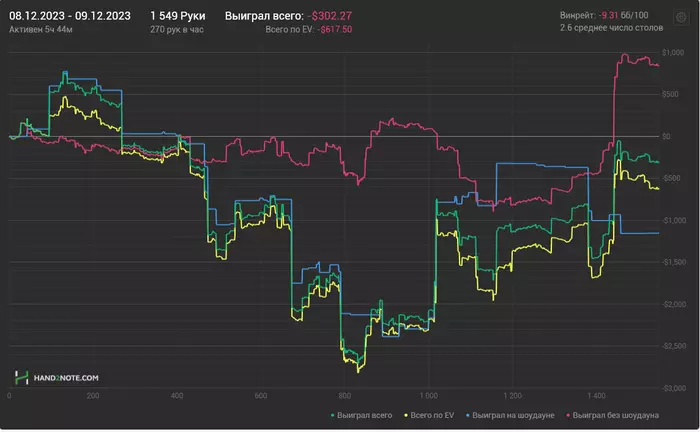
Task: Click the blue dot beside 'Выиграл на шоудауне'
Action: point(467,413)
